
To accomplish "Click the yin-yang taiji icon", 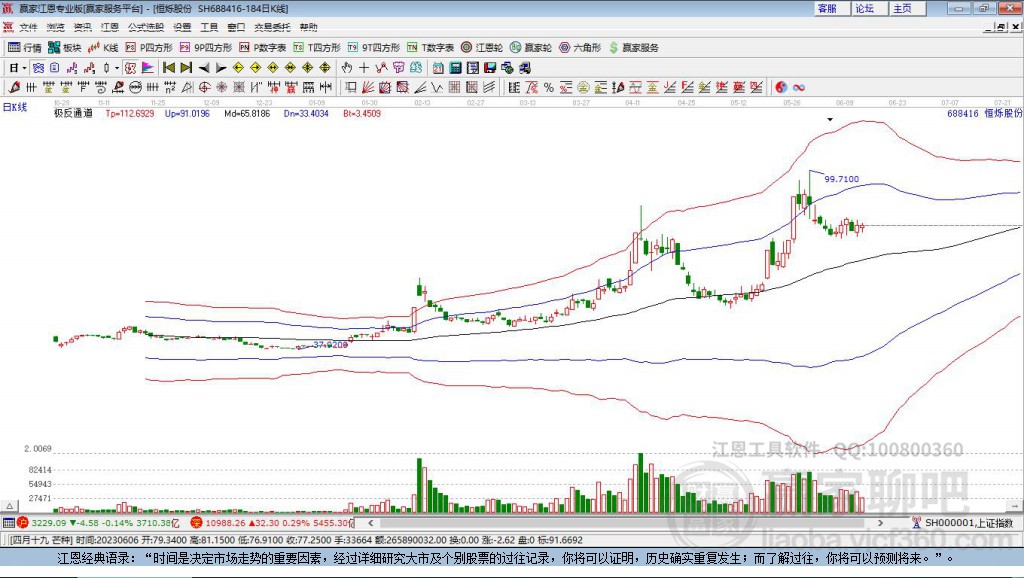I will click(x=781, y=87).
